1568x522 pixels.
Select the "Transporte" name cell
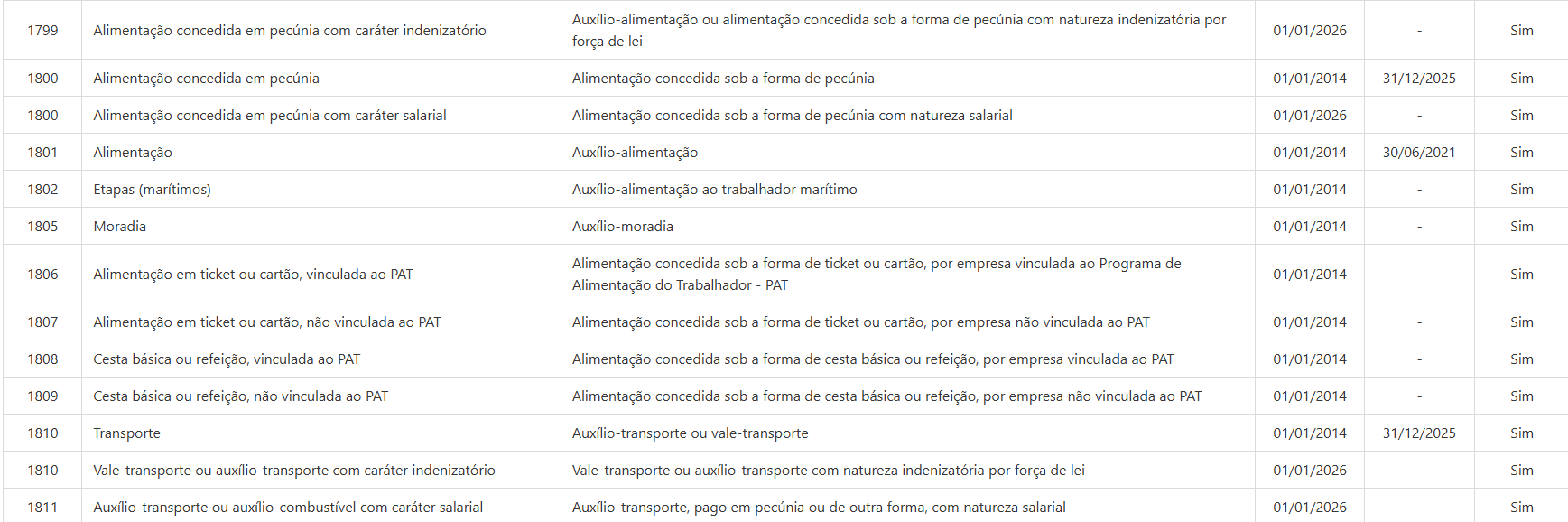[126, 433]
